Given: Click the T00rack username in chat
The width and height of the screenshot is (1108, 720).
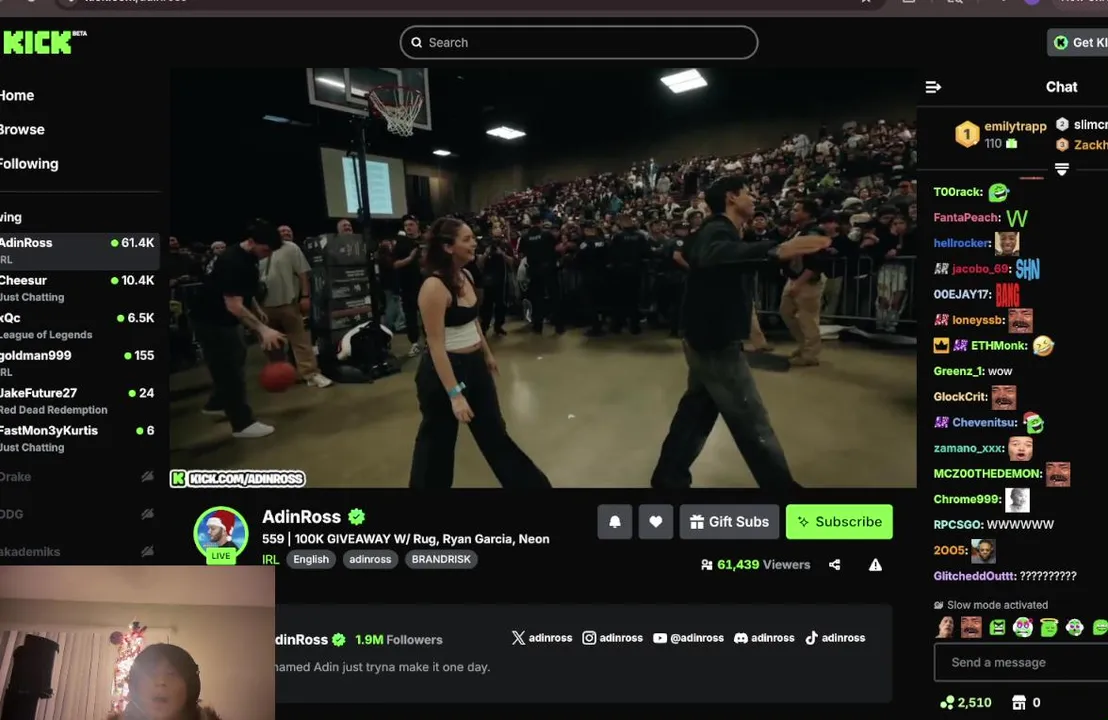Looking at the screenshot, I should click(957, 192).
